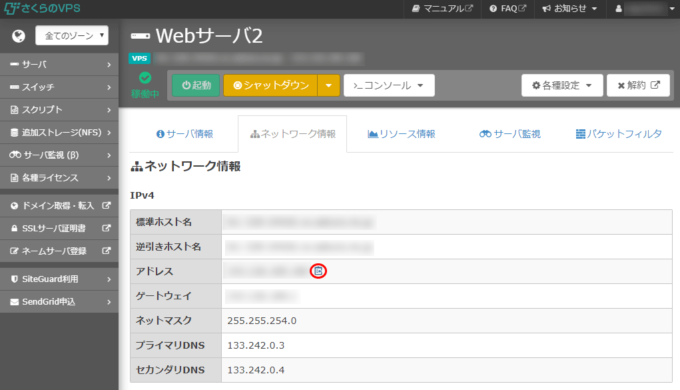Expand the SiteGuard利用 sidebar item
This screenshot has height=390, width=680.
click(x=59, y=279)
